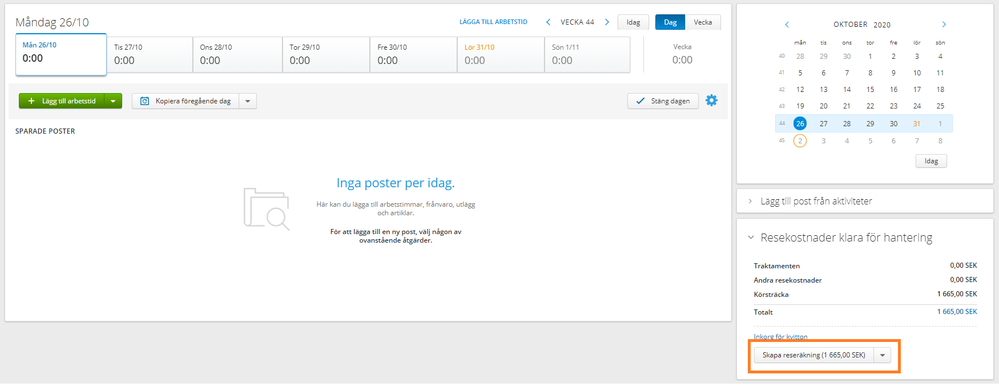
Task: Click the green Lägg till arbetstid button
Action: tap(62, 101)
